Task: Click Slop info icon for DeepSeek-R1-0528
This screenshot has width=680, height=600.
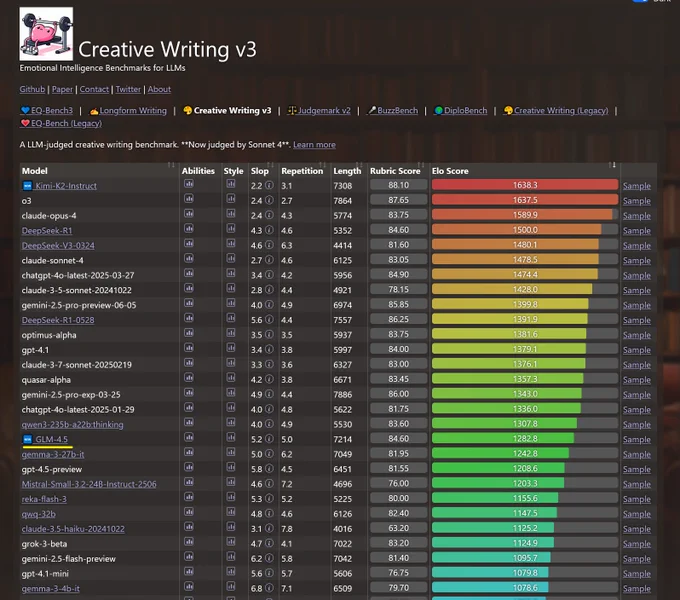Action: click(x=269, y=320)
